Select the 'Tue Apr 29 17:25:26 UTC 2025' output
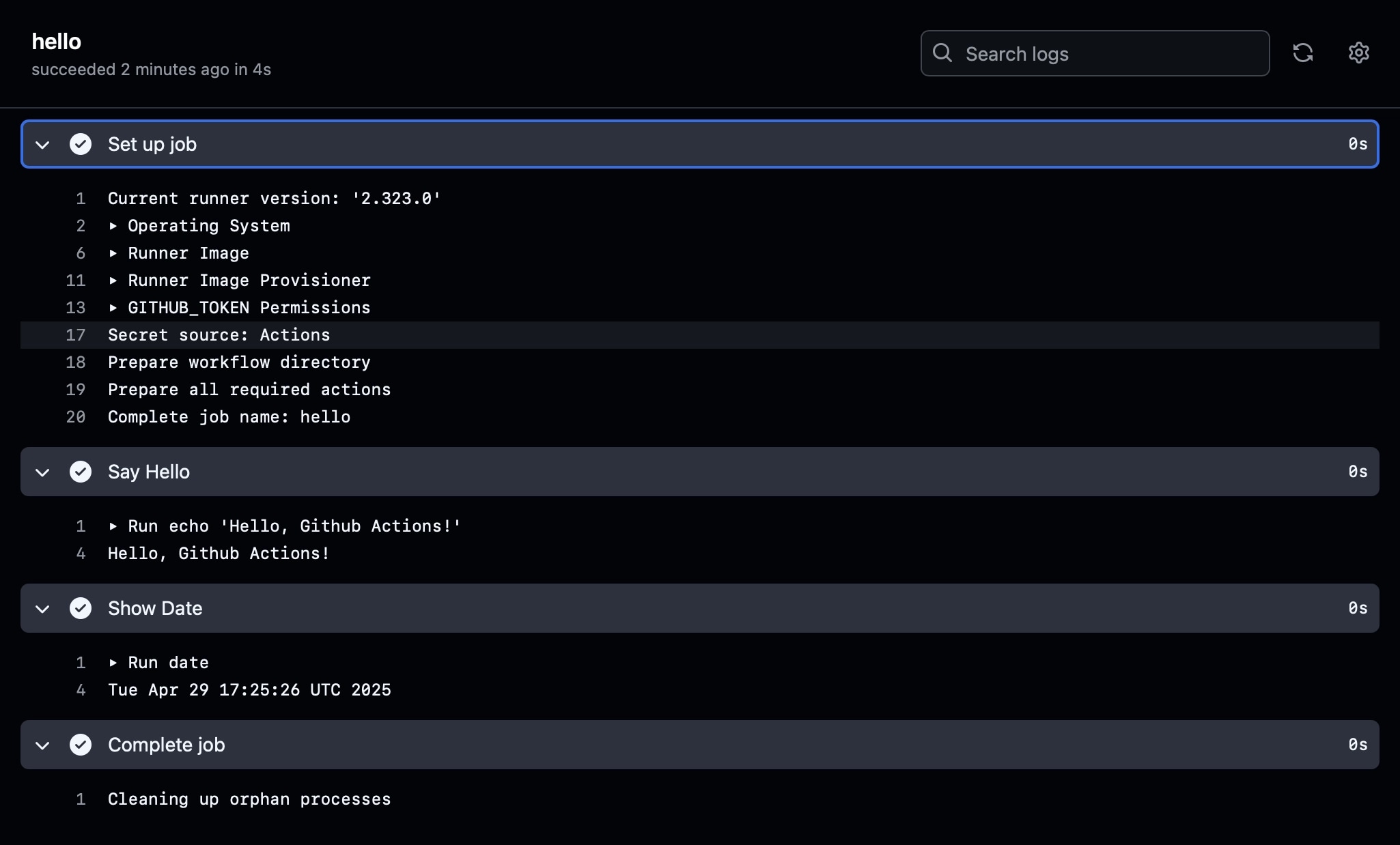This screenshot has height=845, width=1400. (x=249, y=690)
